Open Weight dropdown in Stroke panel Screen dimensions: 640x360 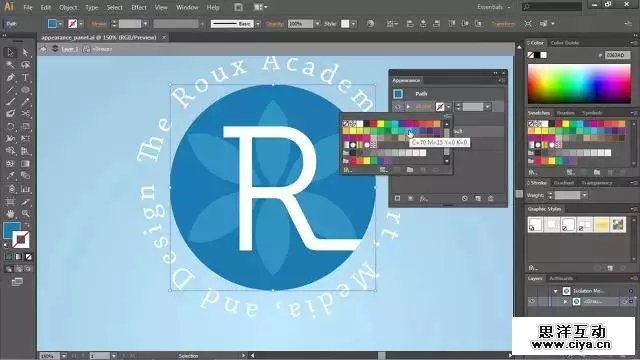[584, 196]
